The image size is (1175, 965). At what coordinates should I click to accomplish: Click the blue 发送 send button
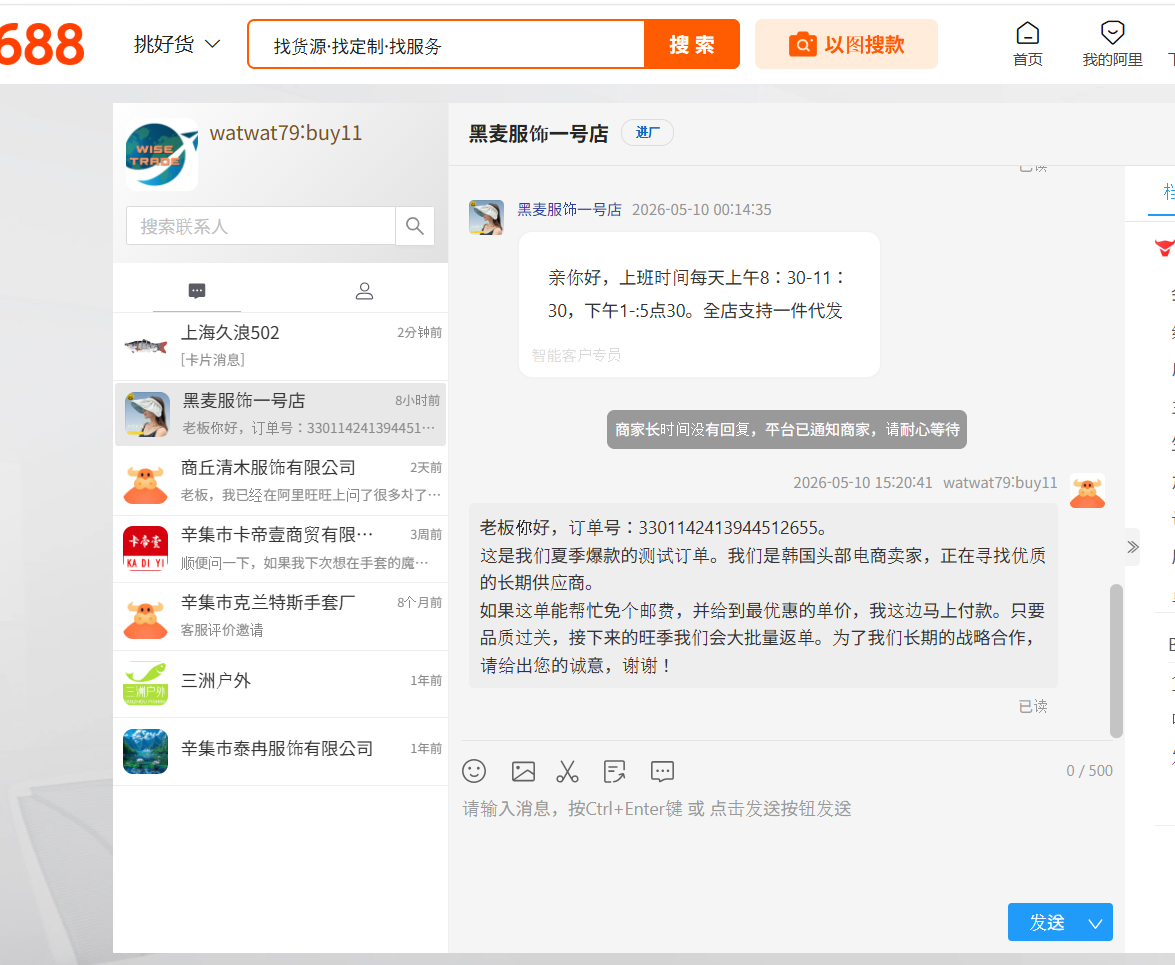(1047, 922)
